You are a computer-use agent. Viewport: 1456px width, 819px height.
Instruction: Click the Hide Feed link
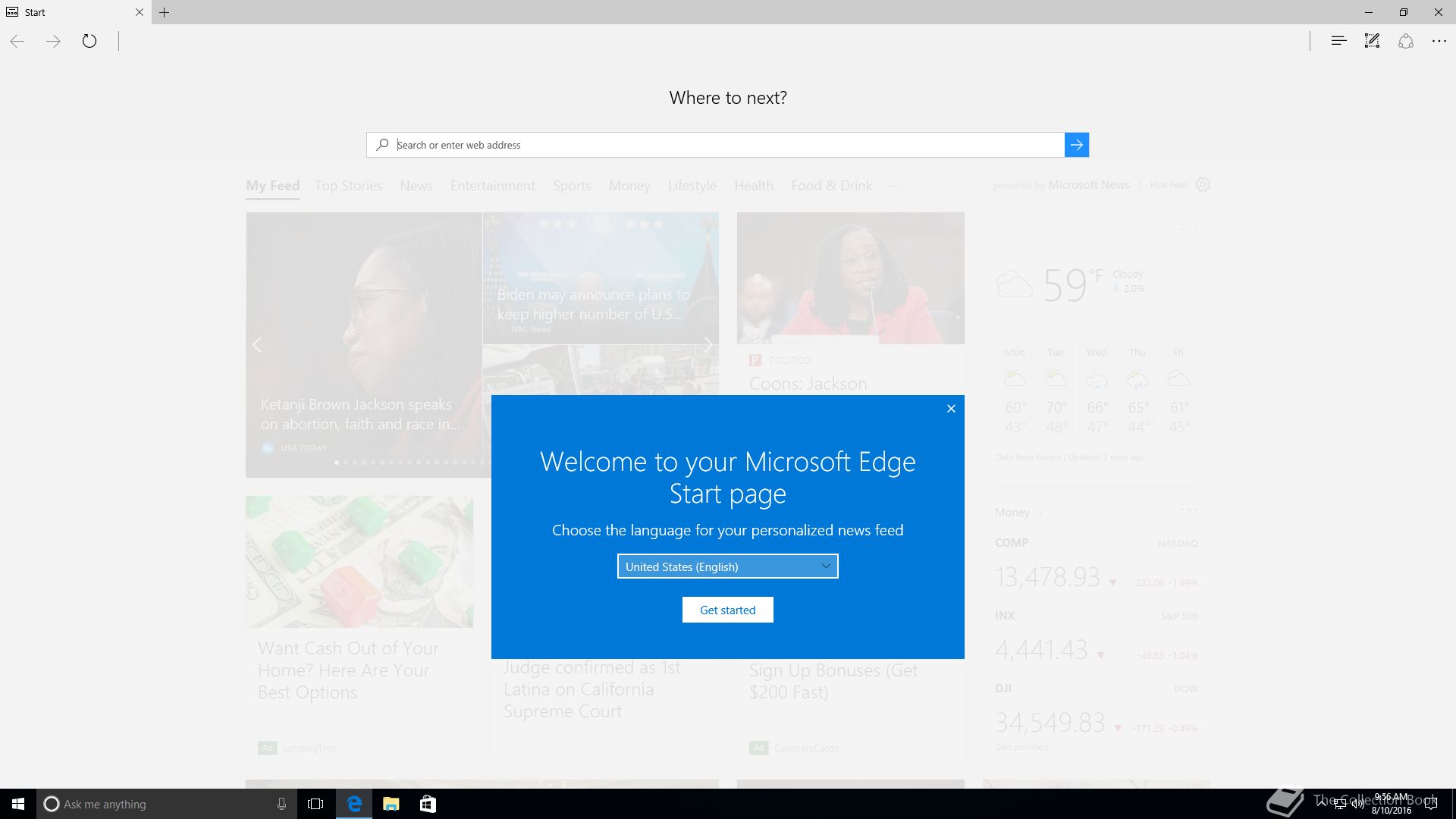pos(1169,185)
